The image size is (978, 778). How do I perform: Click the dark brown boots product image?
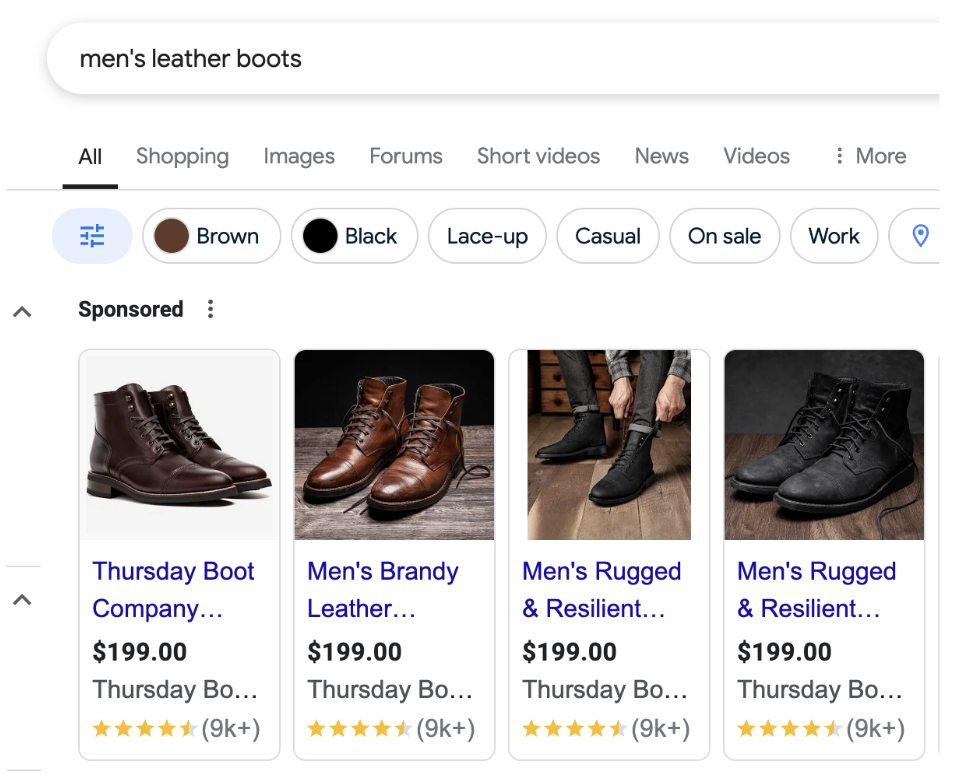click(179, 445)
